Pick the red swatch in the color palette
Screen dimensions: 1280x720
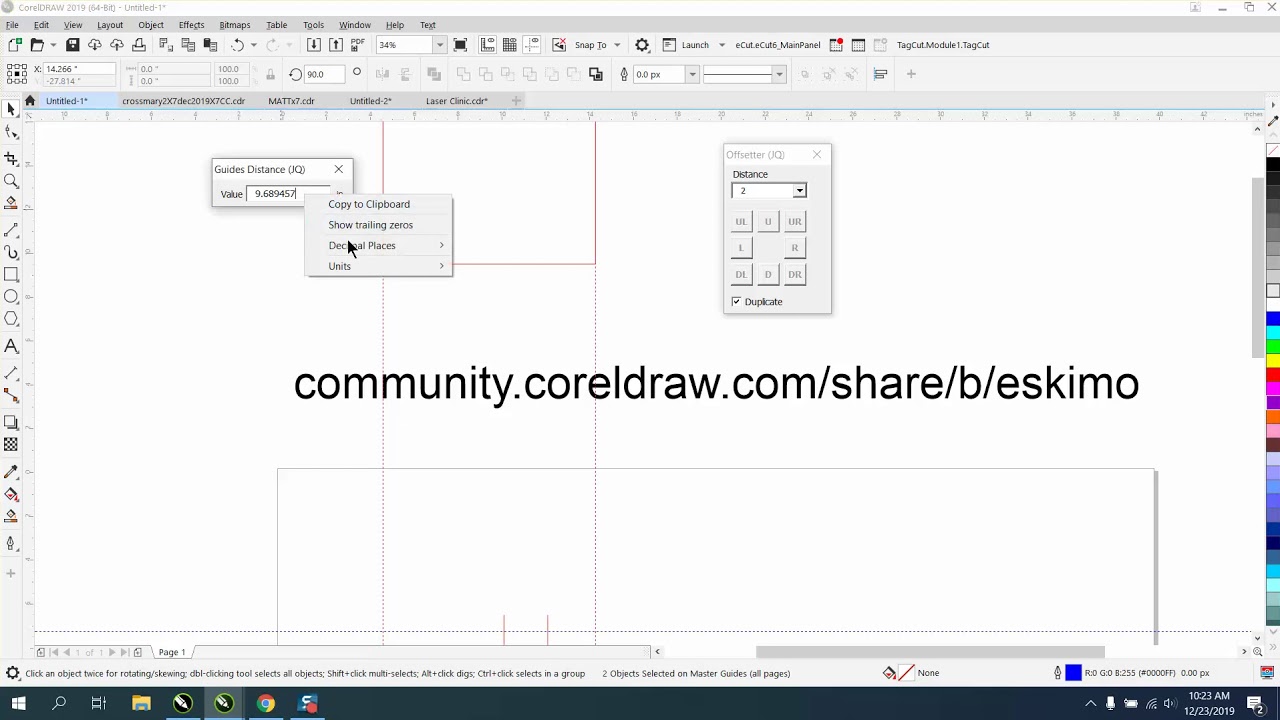tap(1273, 375)
